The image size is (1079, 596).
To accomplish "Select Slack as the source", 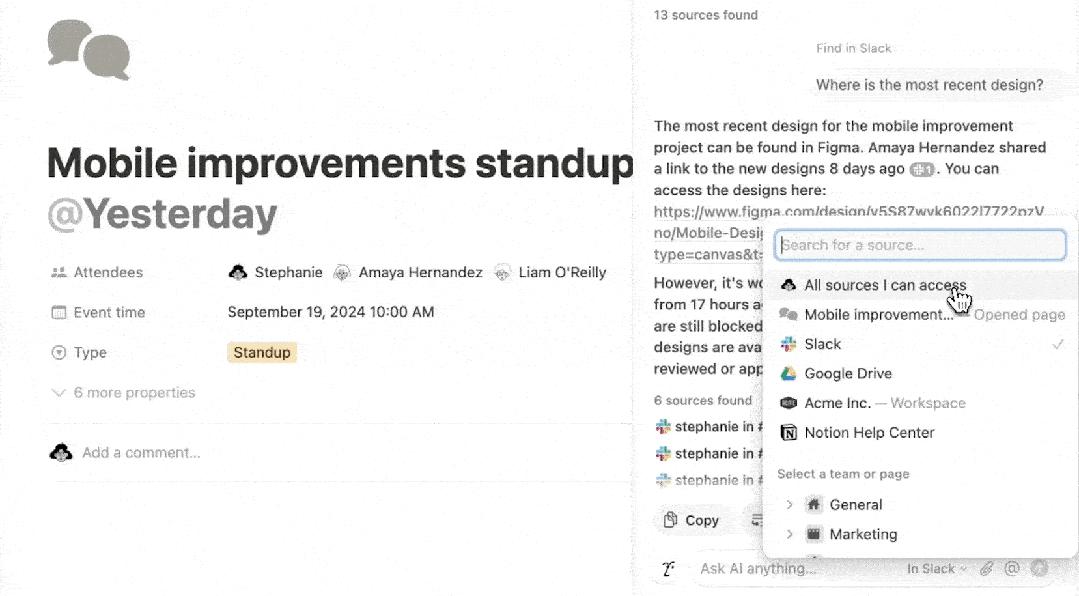I will (x=823, y=344).
